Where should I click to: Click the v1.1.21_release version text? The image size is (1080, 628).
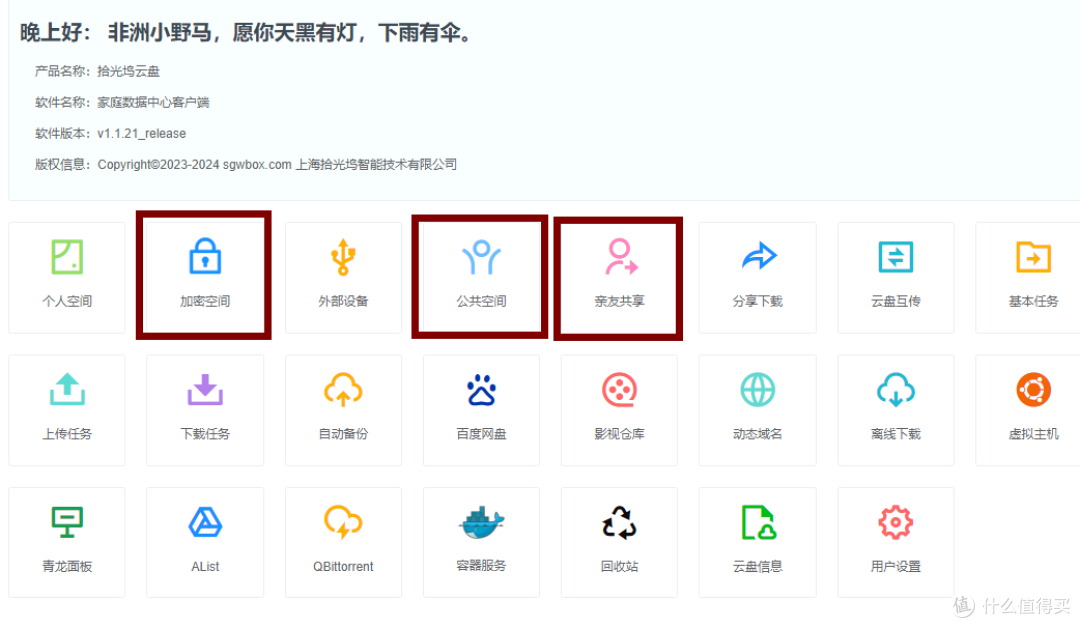coord(141,134)
